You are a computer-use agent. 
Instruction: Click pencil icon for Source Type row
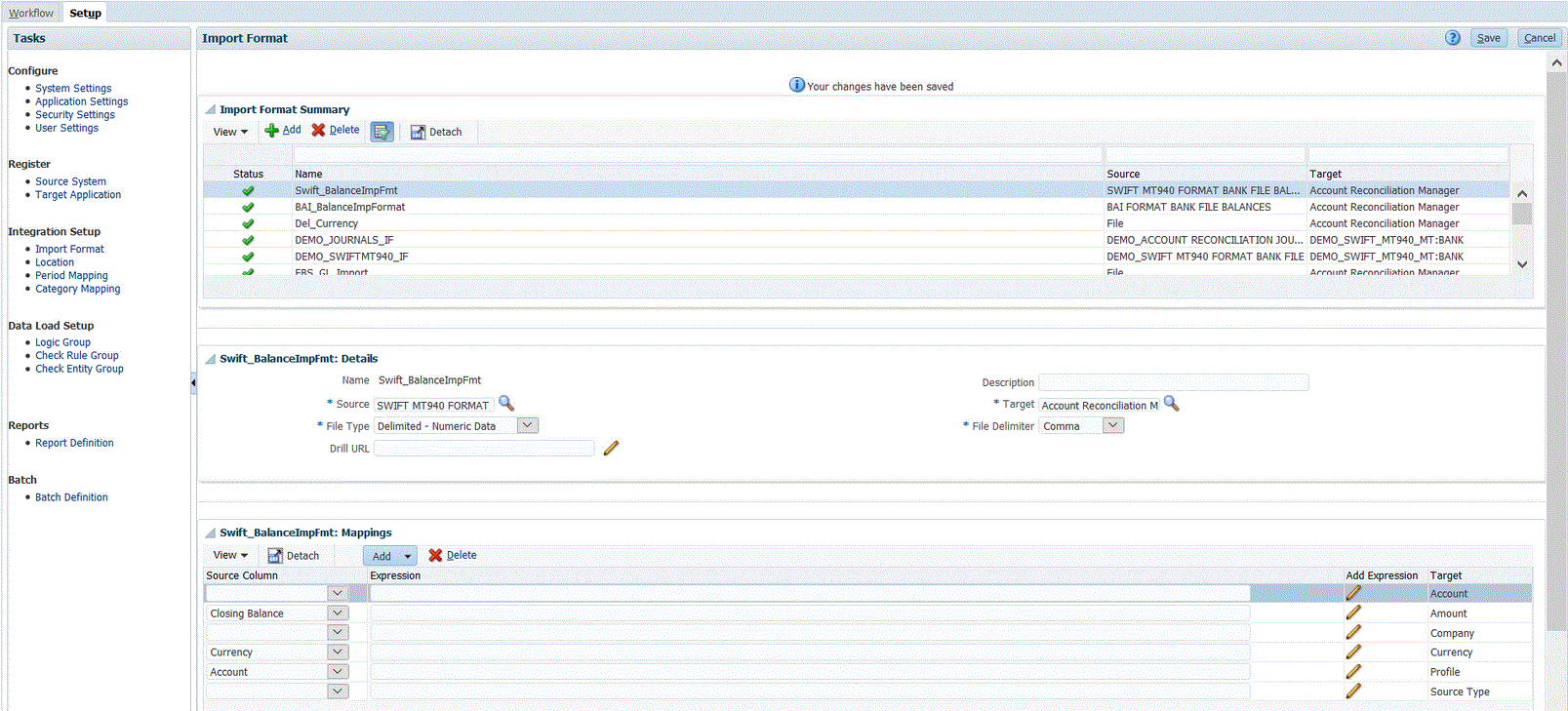click(1353, 691)
